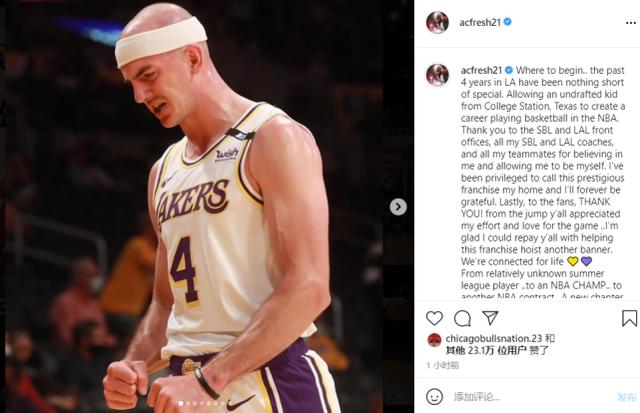This screenshot has height=413, width=640.
Task: Click acfresh21 avatar beside the caption
Action: [438, 75]
